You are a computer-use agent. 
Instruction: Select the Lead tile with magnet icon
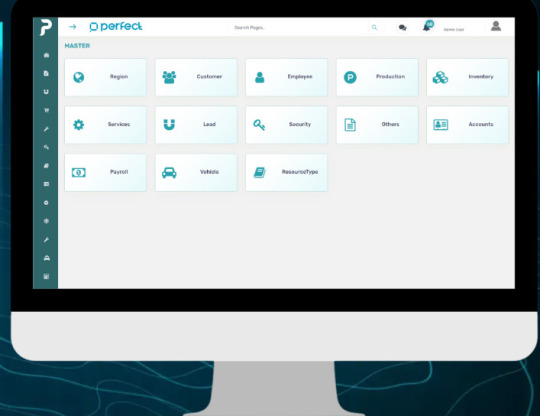point(196,125)
